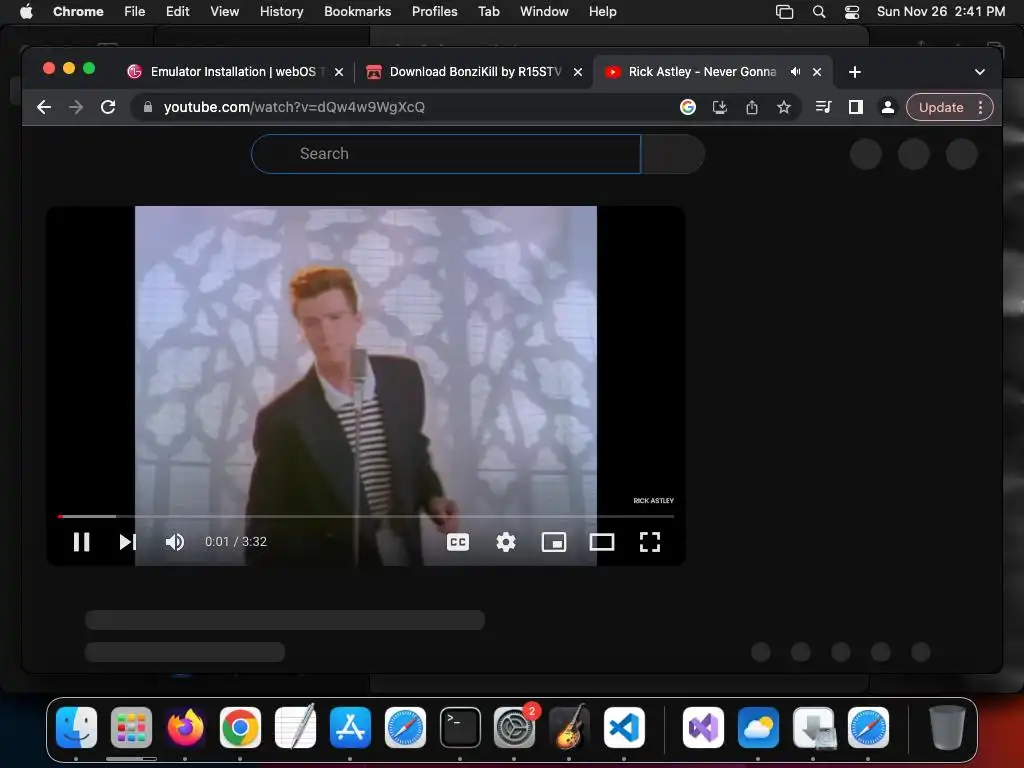Open TextEdit from the Dock

click(x=295, y=727)
